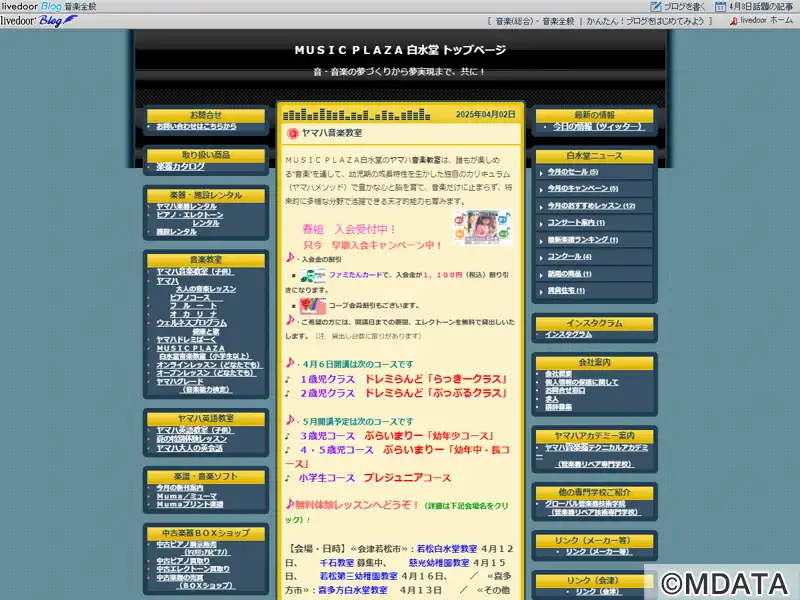Open Ｍｕｍａプリント楽譜 link
The width and height of the screenshot is (800, 600).
(x=190, y=504)
